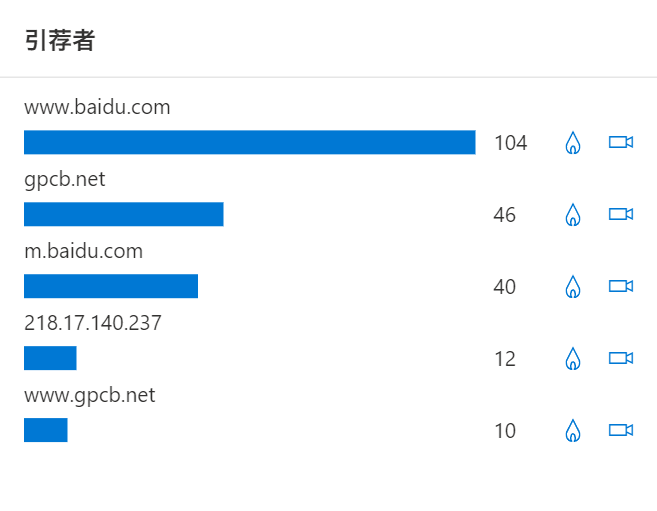
Task: Select the m.baidu.com referrer label
Action: pos(83,251)
